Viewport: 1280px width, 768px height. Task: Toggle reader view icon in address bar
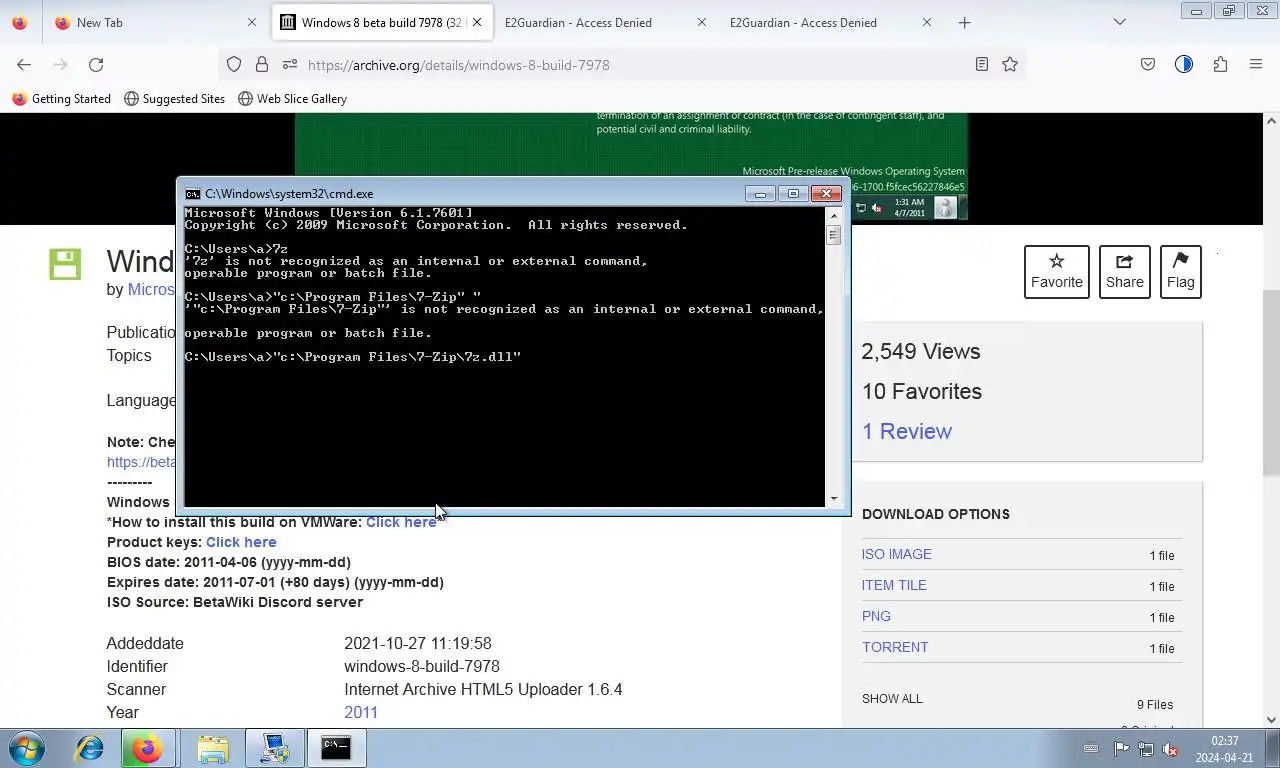click(x=982, y=64)
